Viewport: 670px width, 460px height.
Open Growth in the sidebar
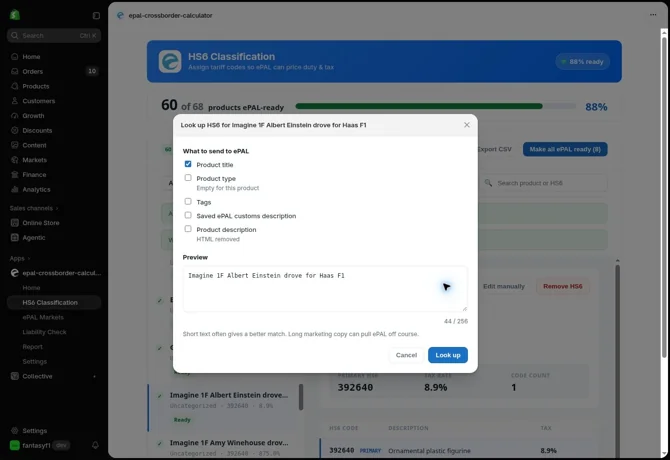tap(33, 116)
